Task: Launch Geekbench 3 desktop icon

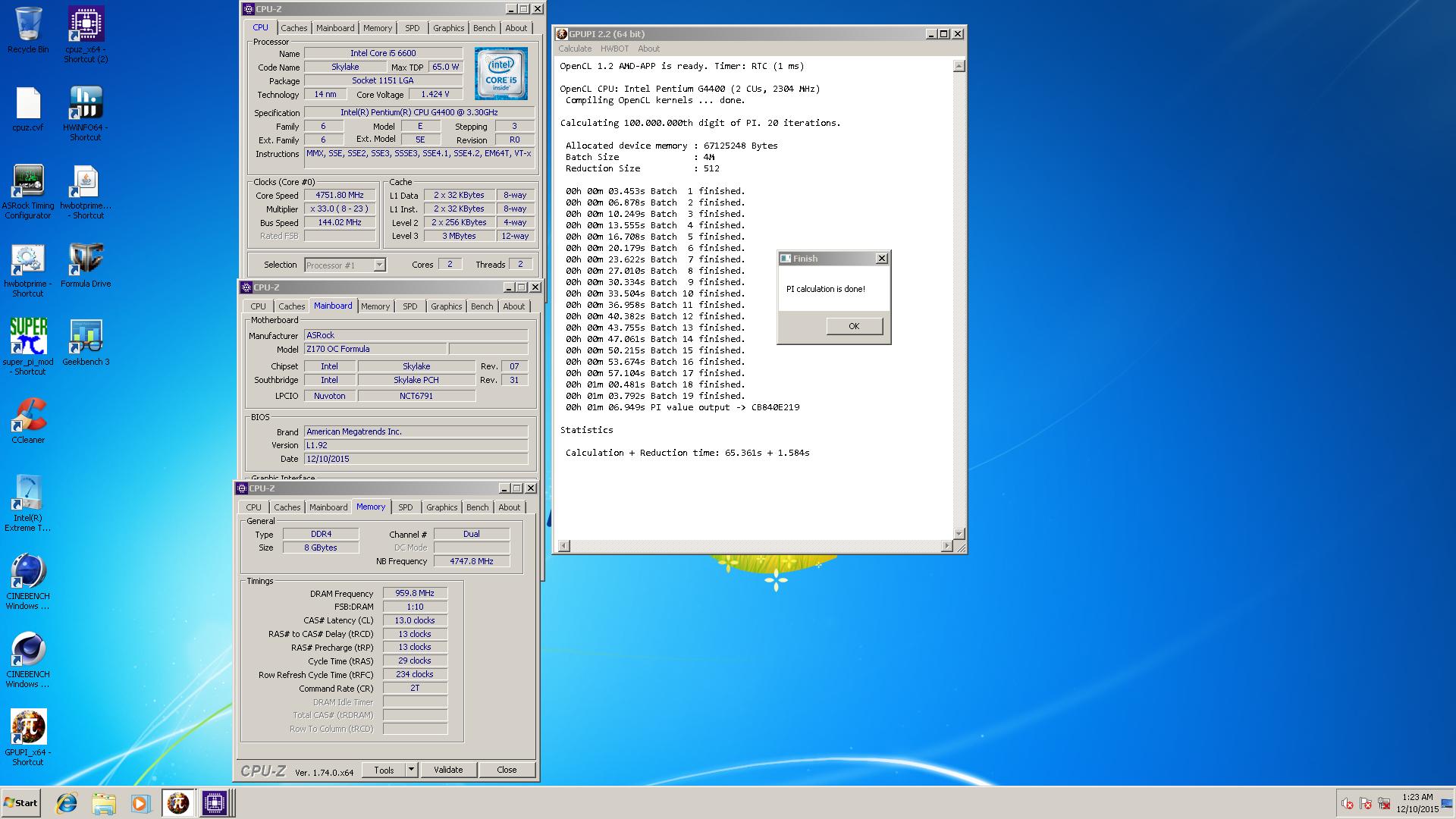Action: pyautogui.click(x=86, y=343)
